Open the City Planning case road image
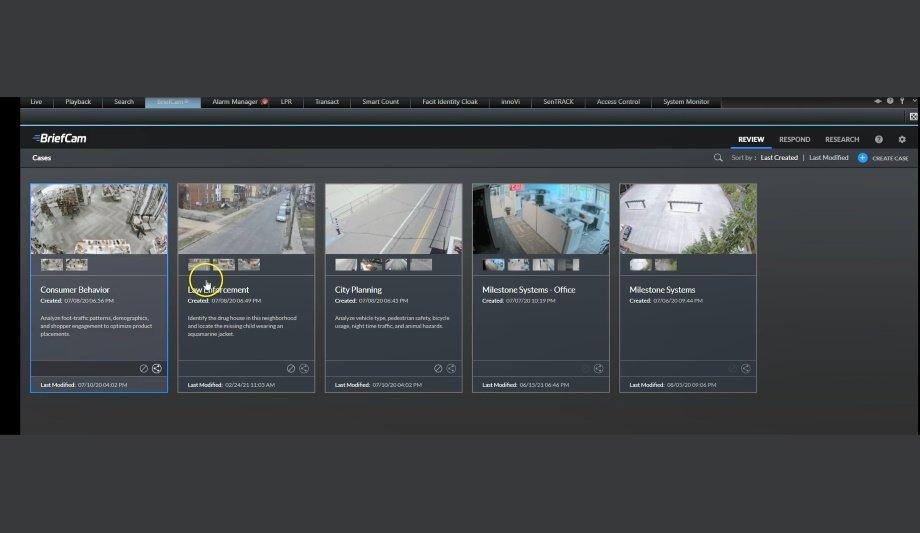 pos(394,219)
